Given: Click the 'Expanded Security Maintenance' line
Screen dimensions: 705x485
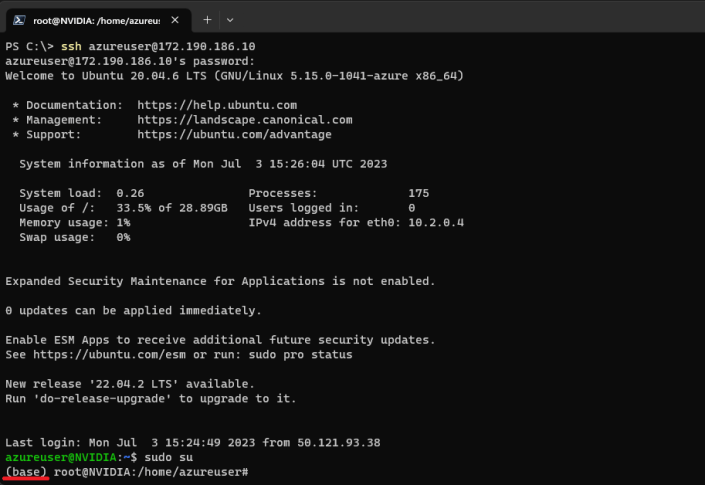Looking at the screenshot, I should point(220,281).
